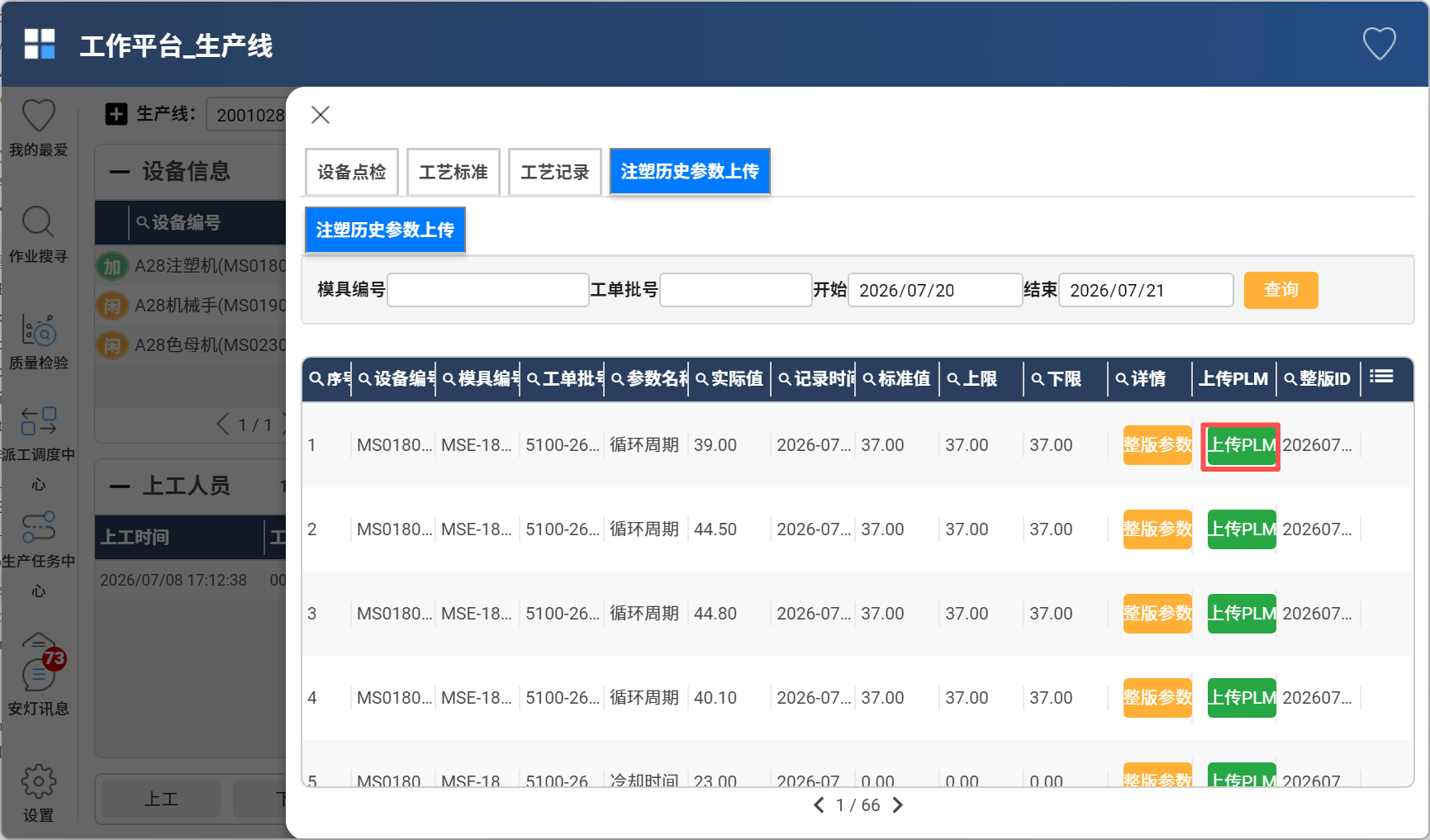Filter the 标准值 column
This screenshot has width=1430, height=840.
click(x=870, y=379)
